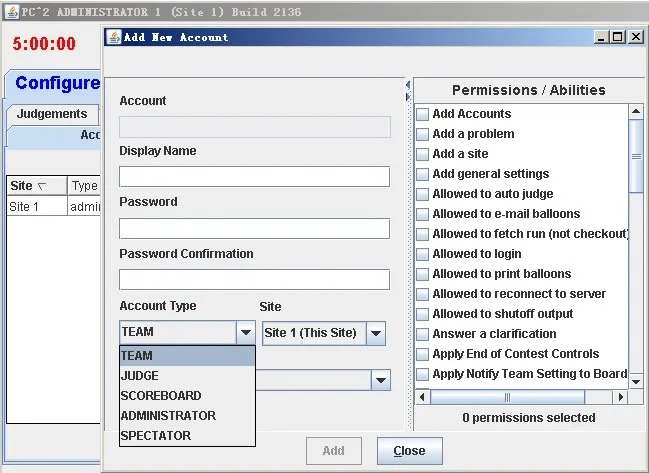The width and height of the screenshot is (649, 473).
Task: Click the Close button
Action: tap(409, 451)
